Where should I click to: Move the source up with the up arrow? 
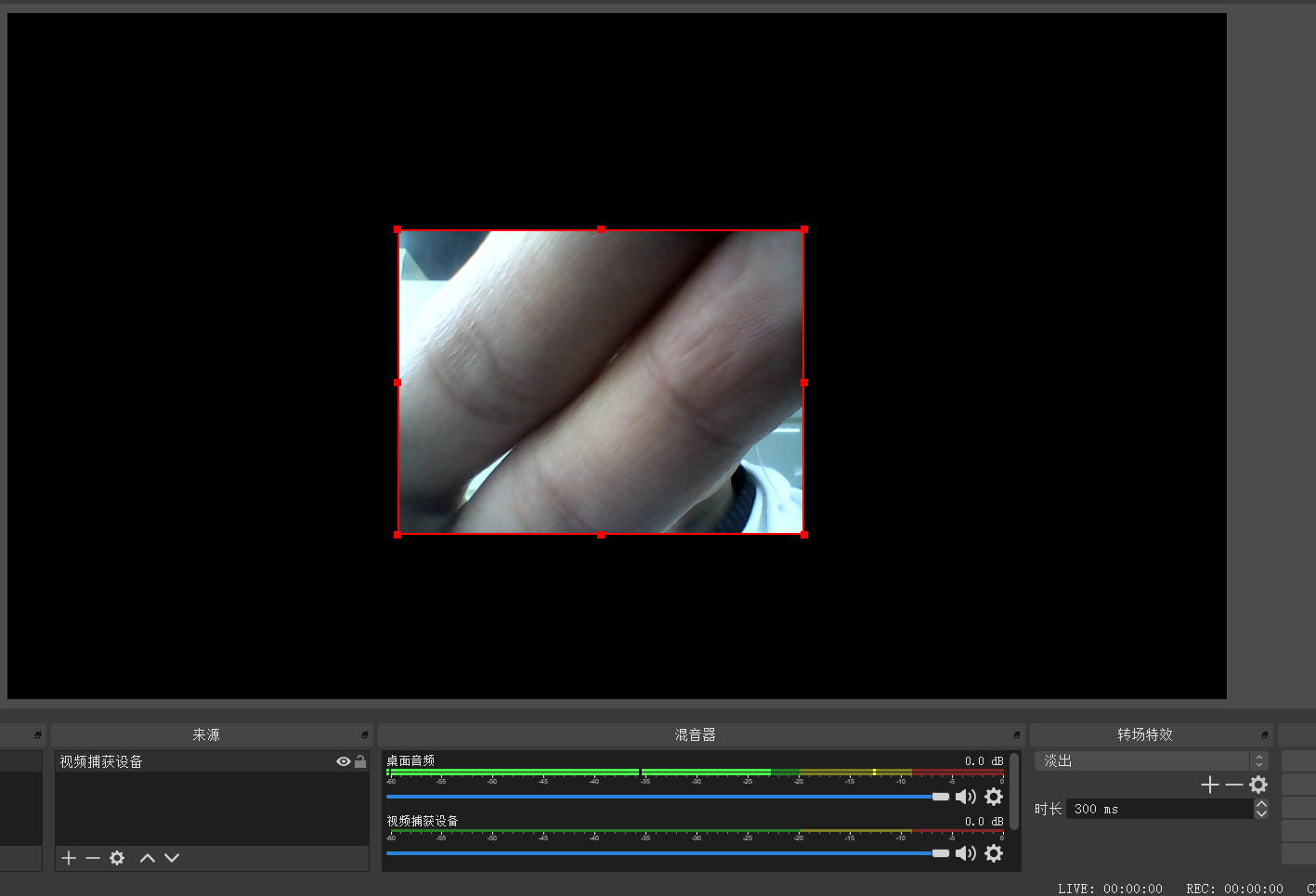148,858
